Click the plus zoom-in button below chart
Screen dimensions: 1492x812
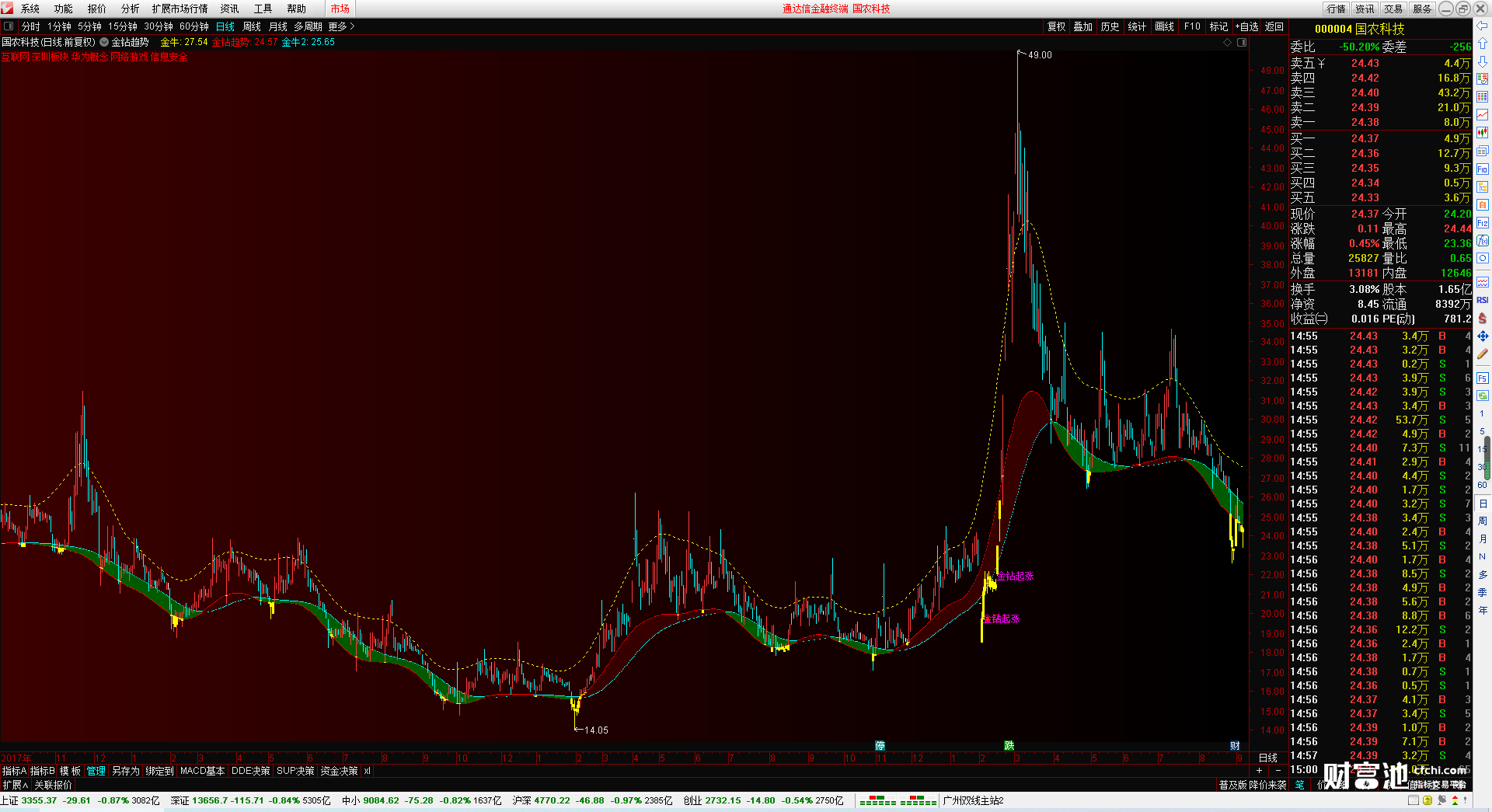point(1260,771)
